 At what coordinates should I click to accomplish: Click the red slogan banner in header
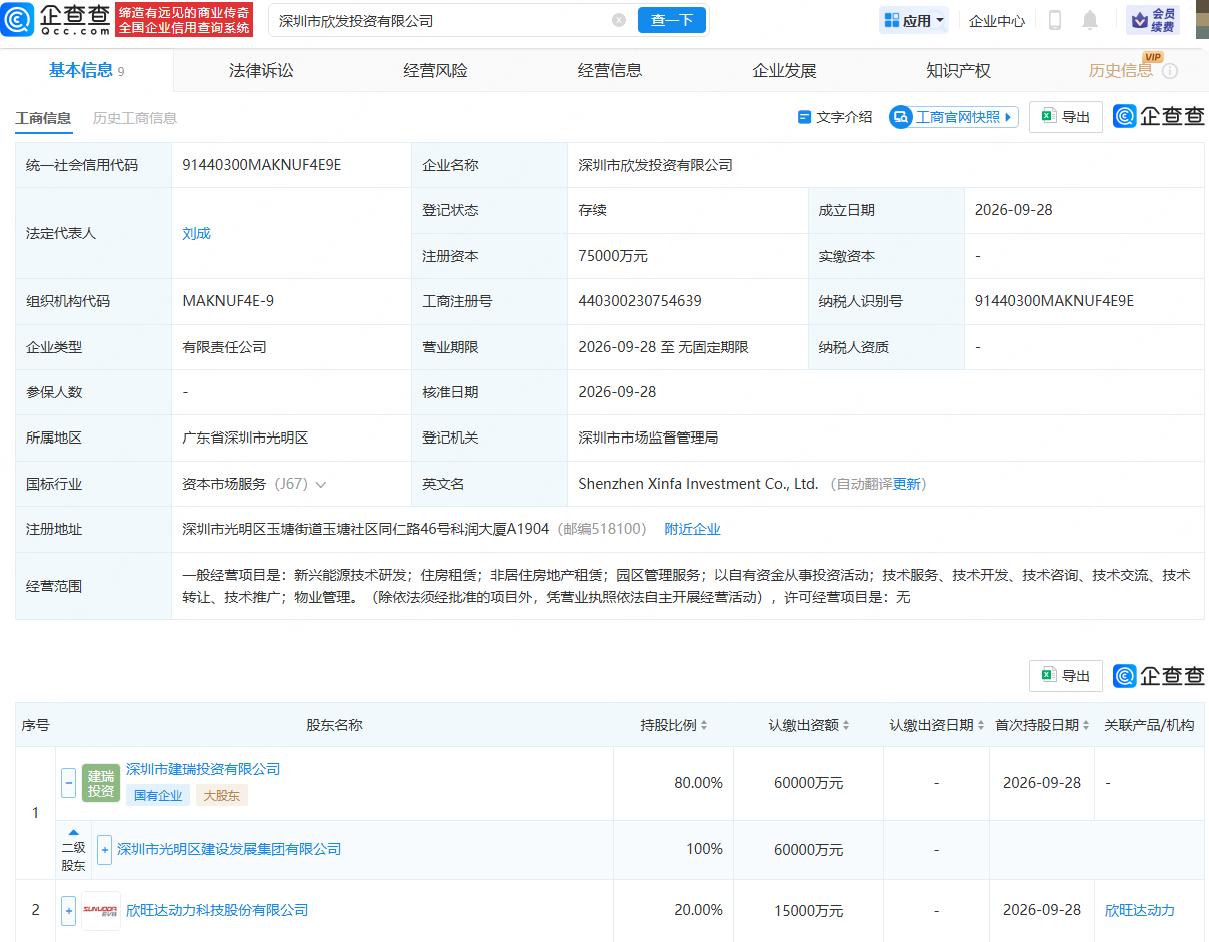point(184,20)
